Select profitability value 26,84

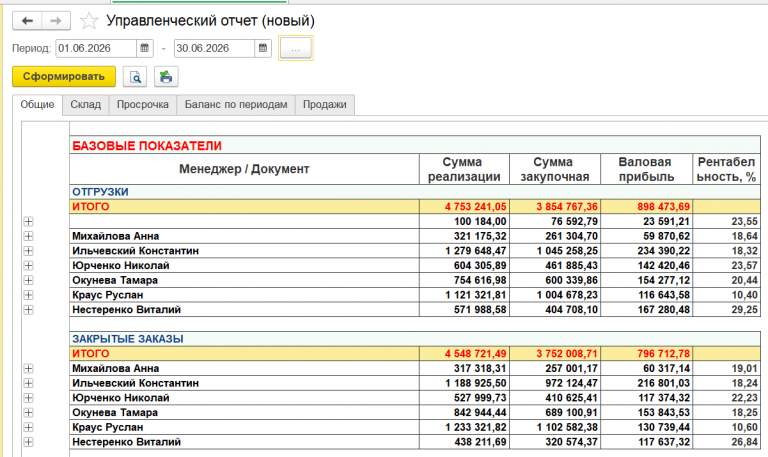[726, 442]
